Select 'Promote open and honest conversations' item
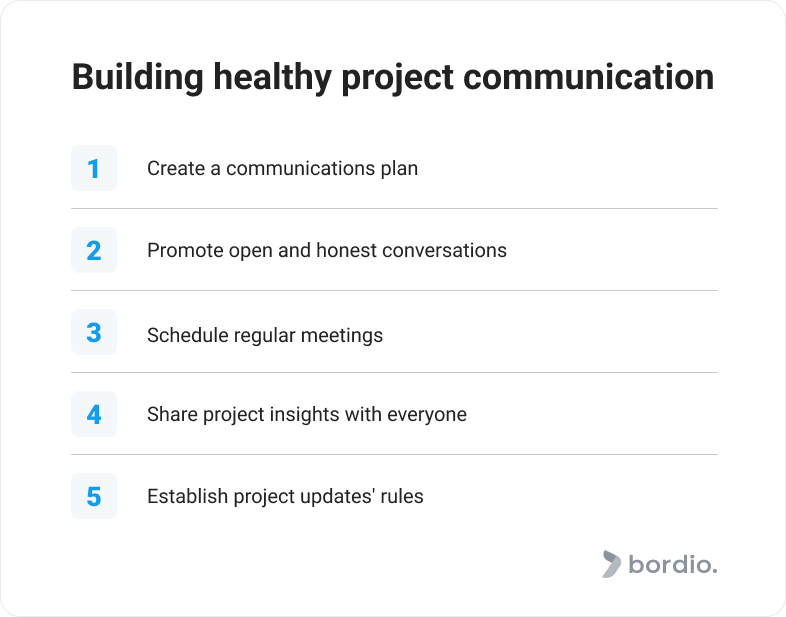 (x=327, y=251)
